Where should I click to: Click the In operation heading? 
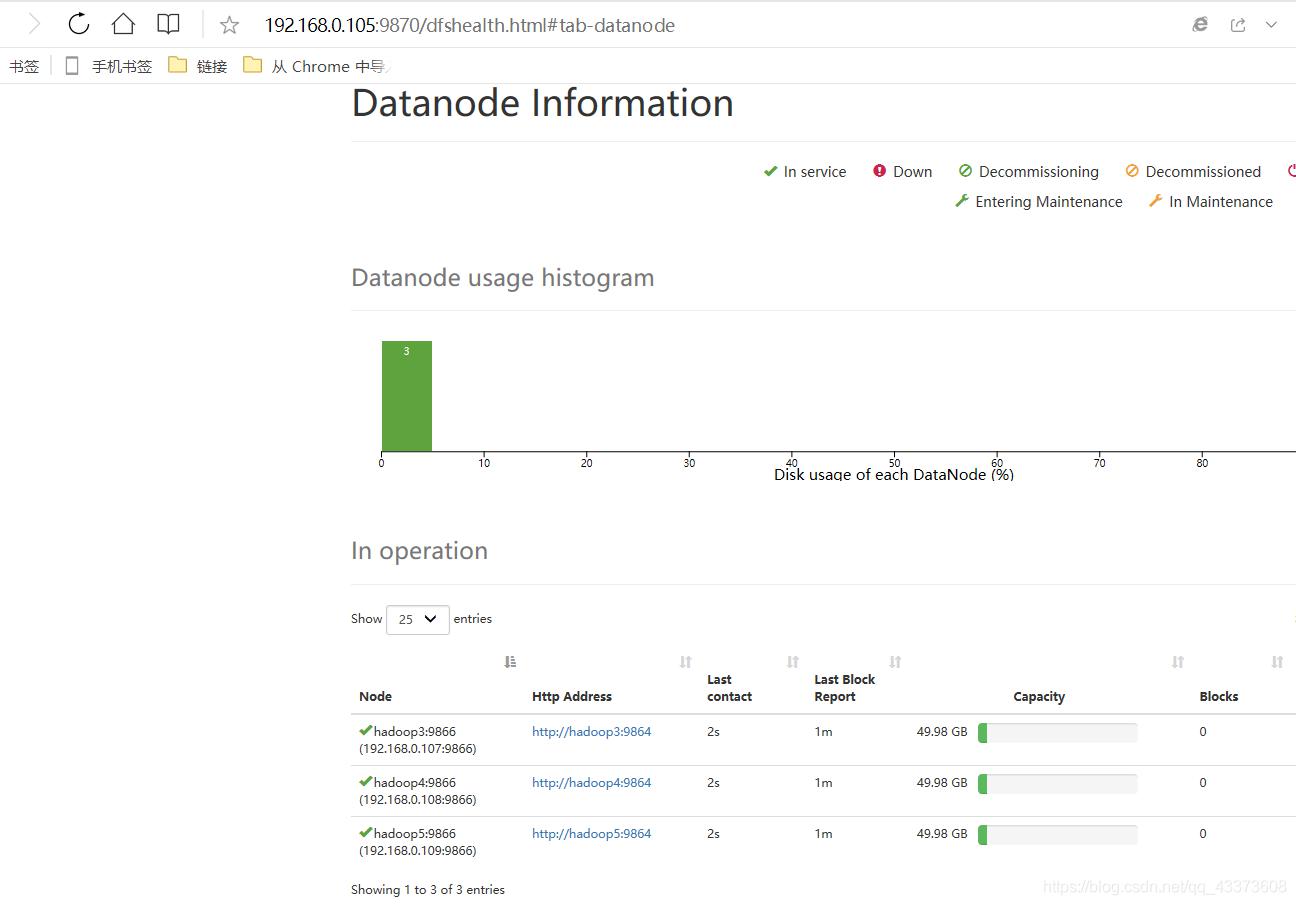(419, 551)
